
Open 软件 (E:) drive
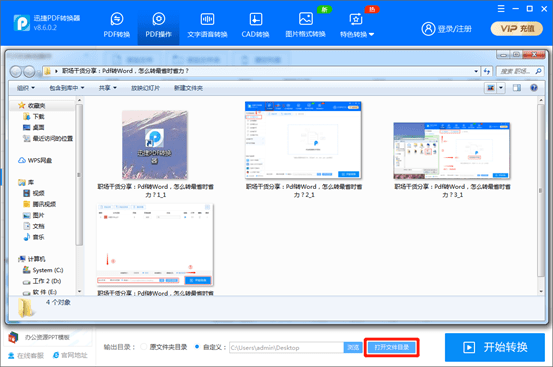tap(40, 292)
